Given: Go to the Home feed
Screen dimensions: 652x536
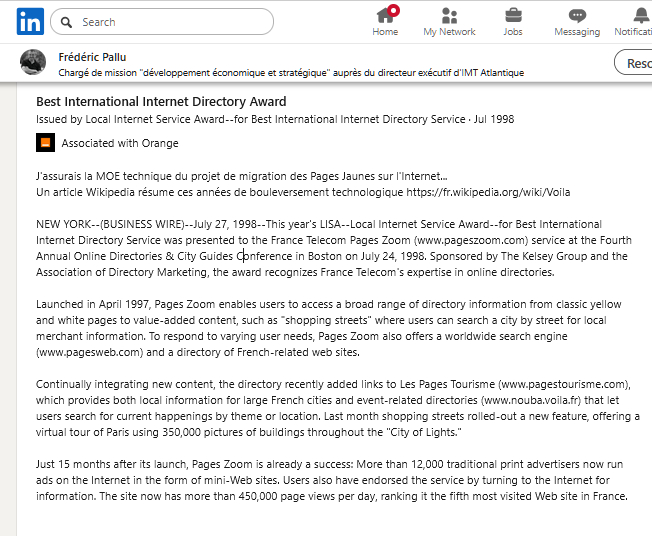Looking at the screenshot, I should click(385, 21).
